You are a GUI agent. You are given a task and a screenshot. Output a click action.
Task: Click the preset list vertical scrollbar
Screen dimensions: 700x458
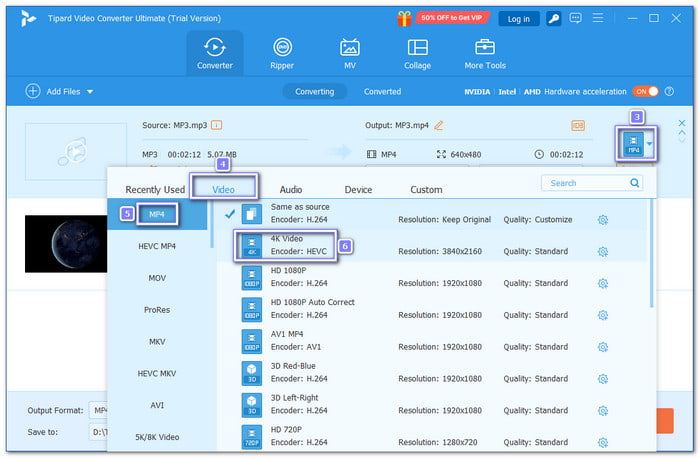click(652, 253)
